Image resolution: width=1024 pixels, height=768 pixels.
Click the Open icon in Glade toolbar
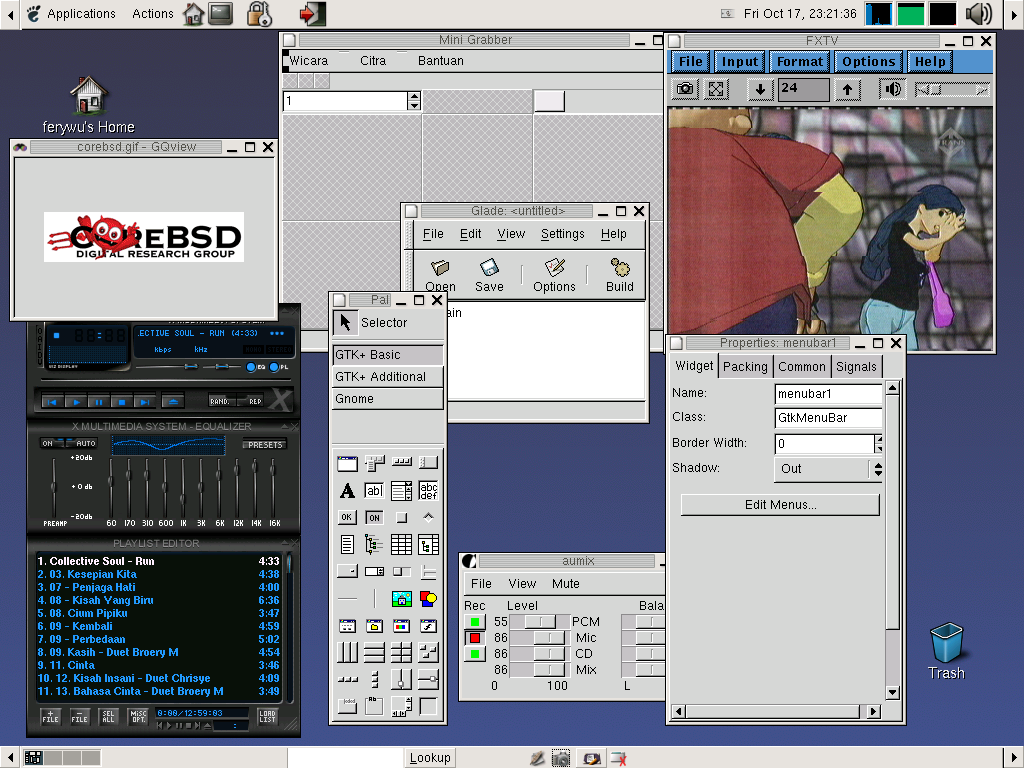[x=440, y=275]
